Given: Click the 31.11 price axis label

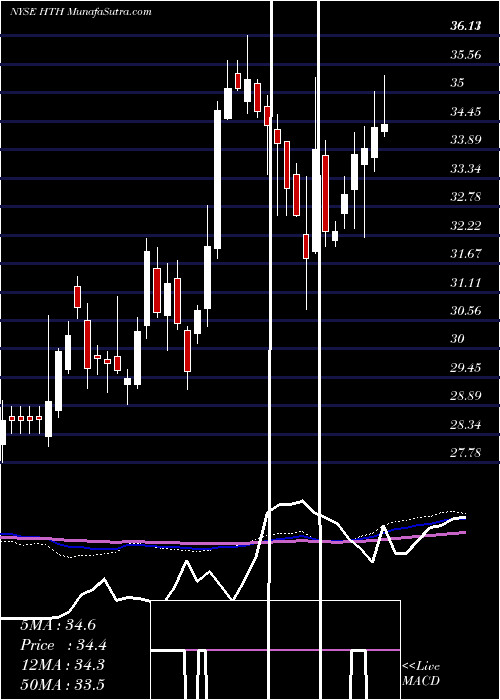Looking at the screenshot, I should (466, 283).
